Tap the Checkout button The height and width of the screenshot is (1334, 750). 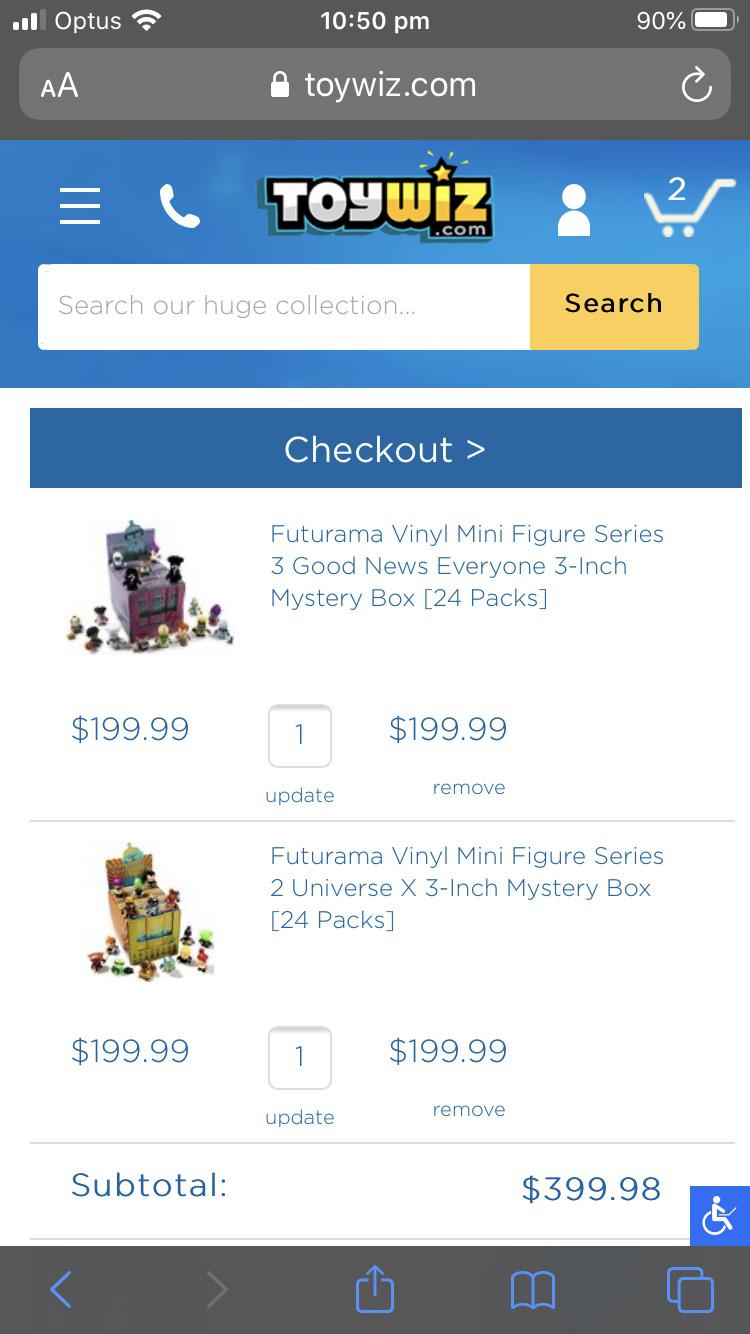(x=385, y=449)
